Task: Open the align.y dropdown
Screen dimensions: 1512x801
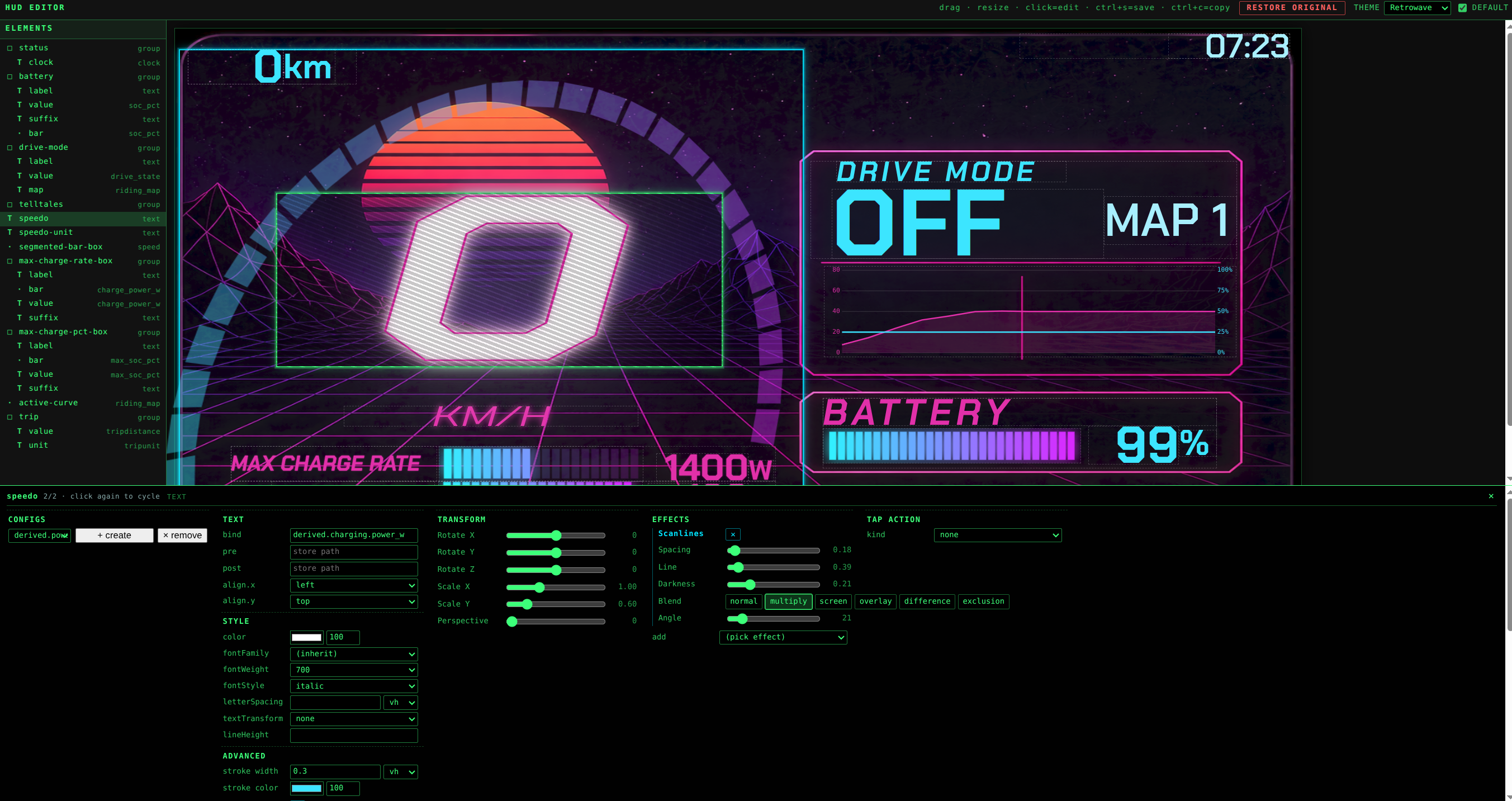Action: (354, 601)
